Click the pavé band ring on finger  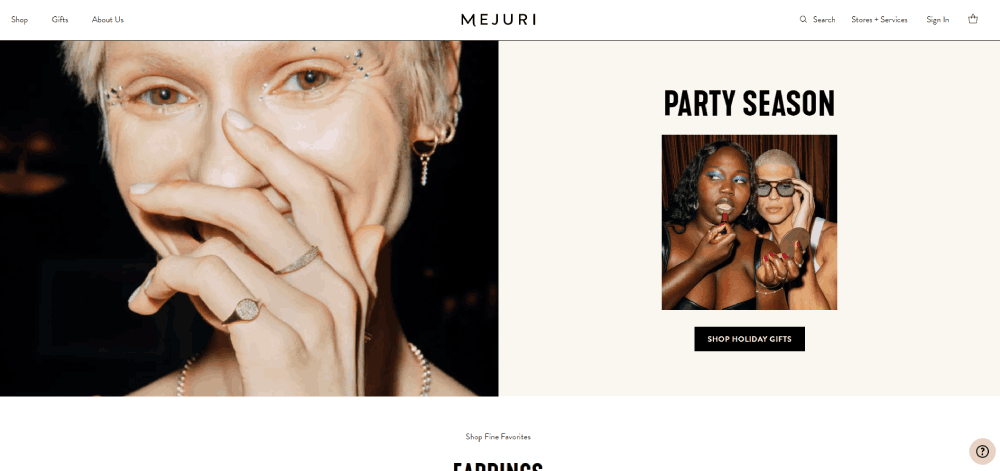click(x=297, y=260)
